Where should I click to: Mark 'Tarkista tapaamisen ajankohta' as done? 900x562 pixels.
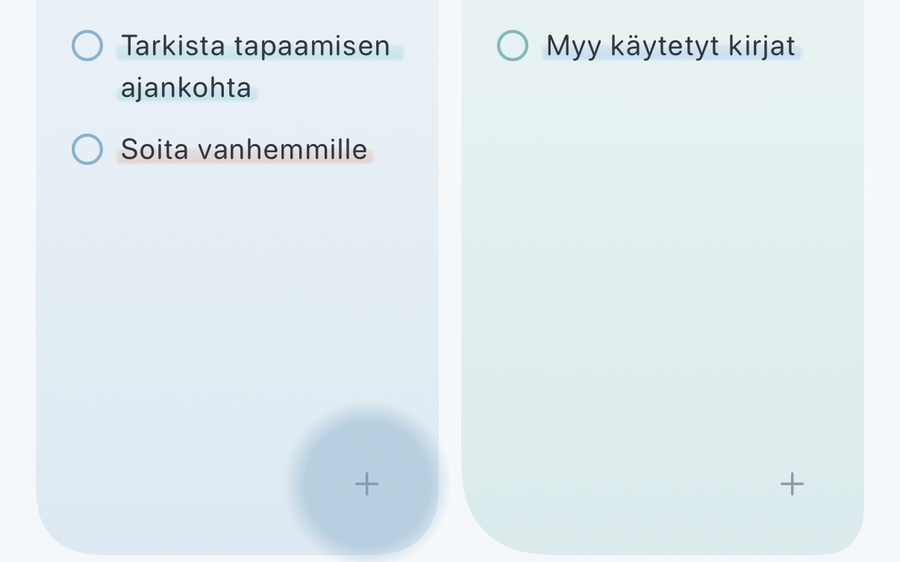coord(87,45)
